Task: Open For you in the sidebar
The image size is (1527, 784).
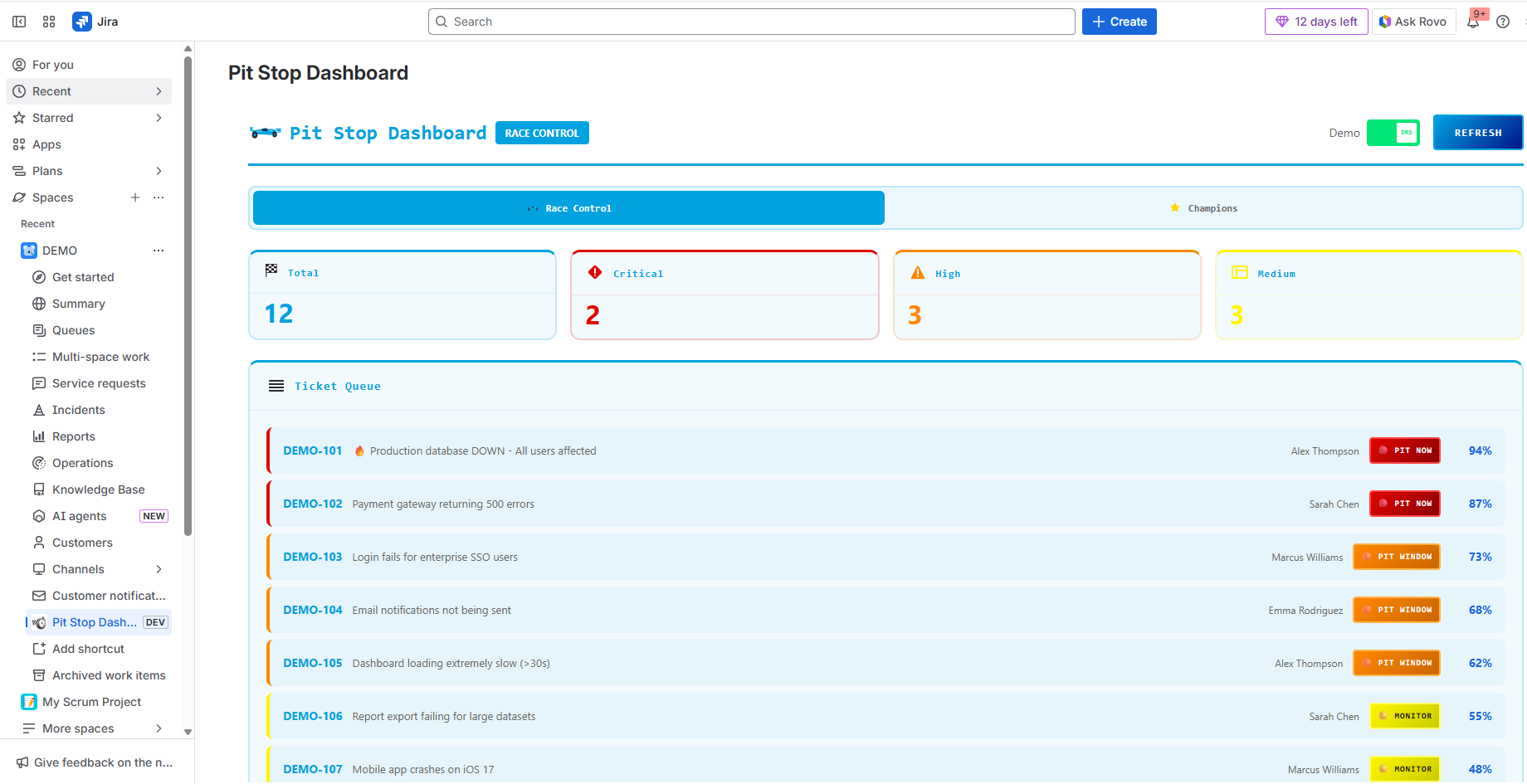Action: click(x=89, y=65)
